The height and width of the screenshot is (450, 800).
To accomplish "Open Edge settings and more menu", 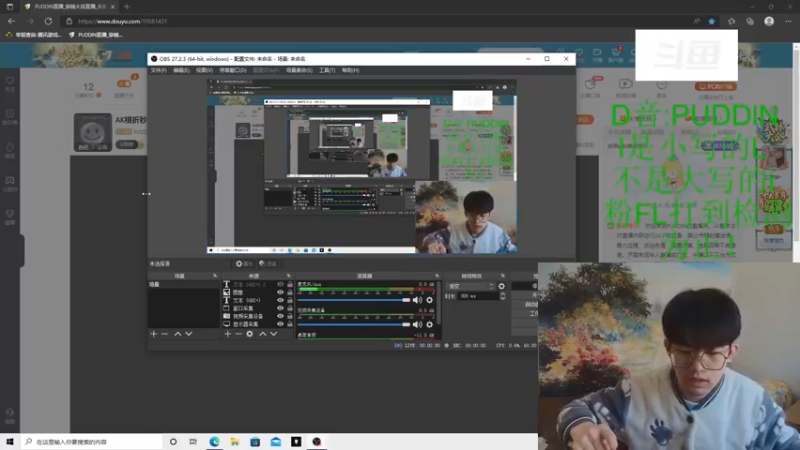I will [x=788, y=21].
